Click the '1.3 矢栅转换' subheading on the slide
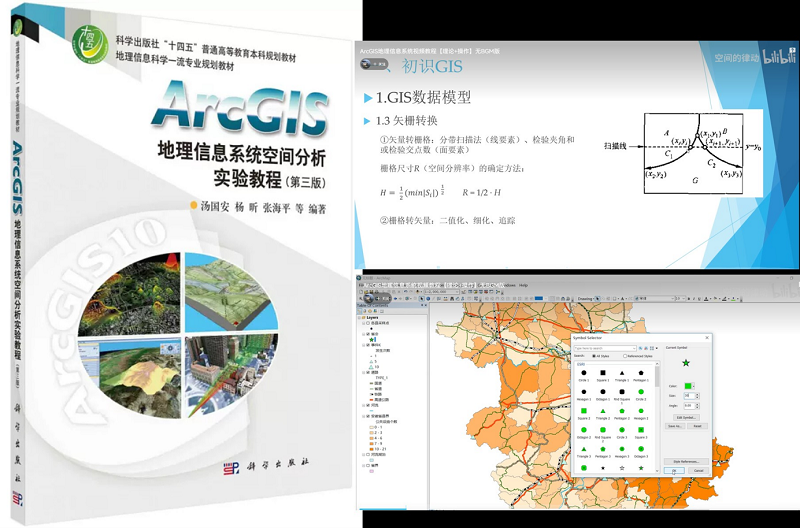 point(407,121)
